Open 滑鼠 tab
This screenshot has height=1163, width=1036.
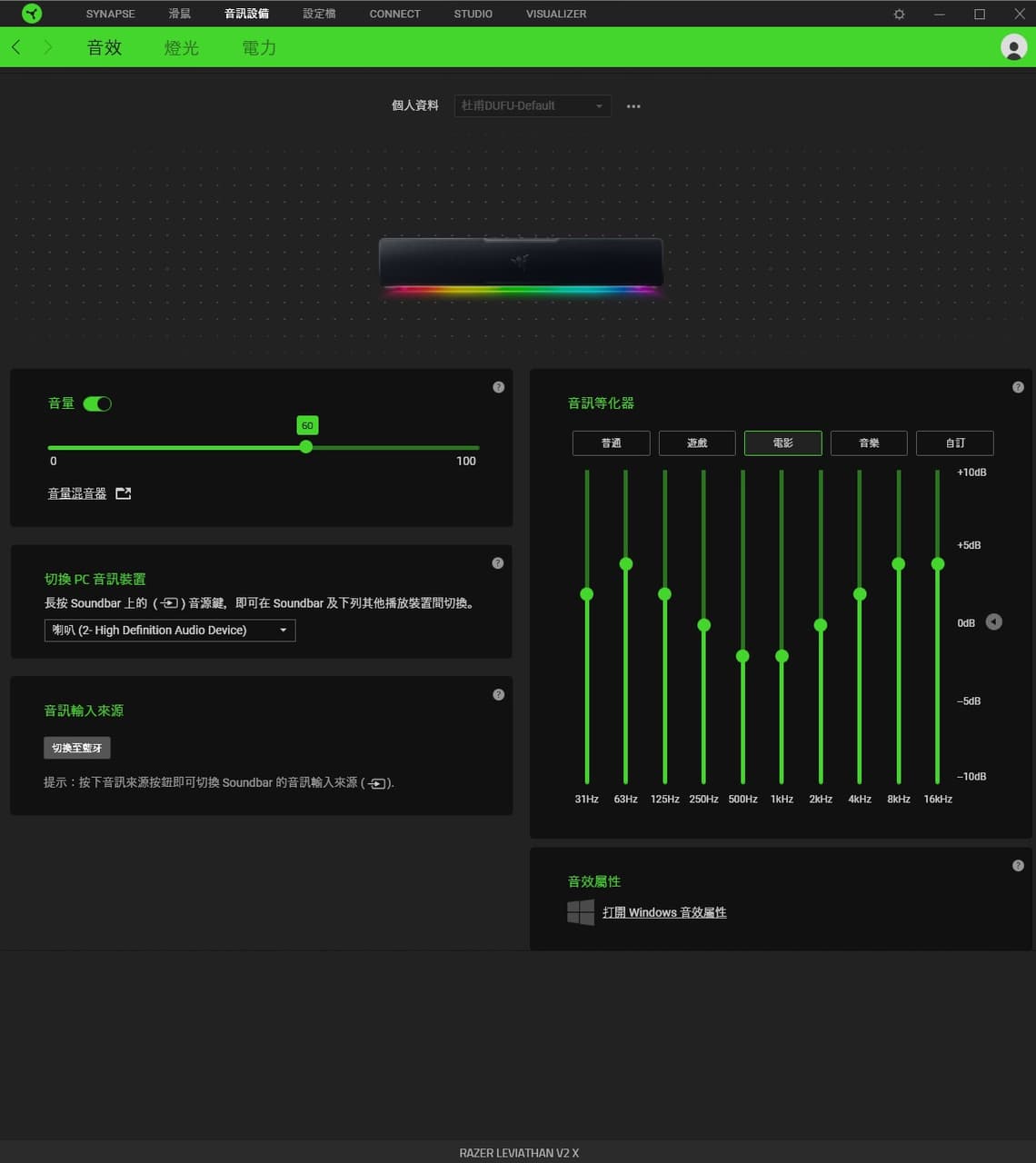tap(180, 15)
